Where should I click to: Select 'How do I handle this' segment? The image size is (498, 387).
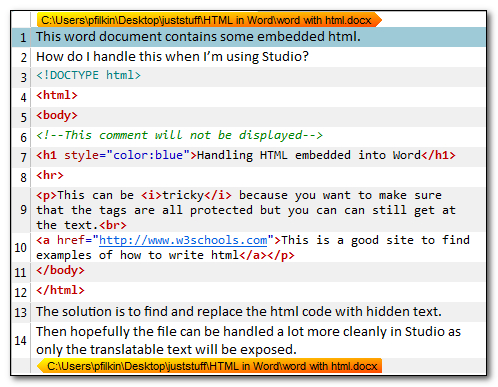click(x=172, y=57)
